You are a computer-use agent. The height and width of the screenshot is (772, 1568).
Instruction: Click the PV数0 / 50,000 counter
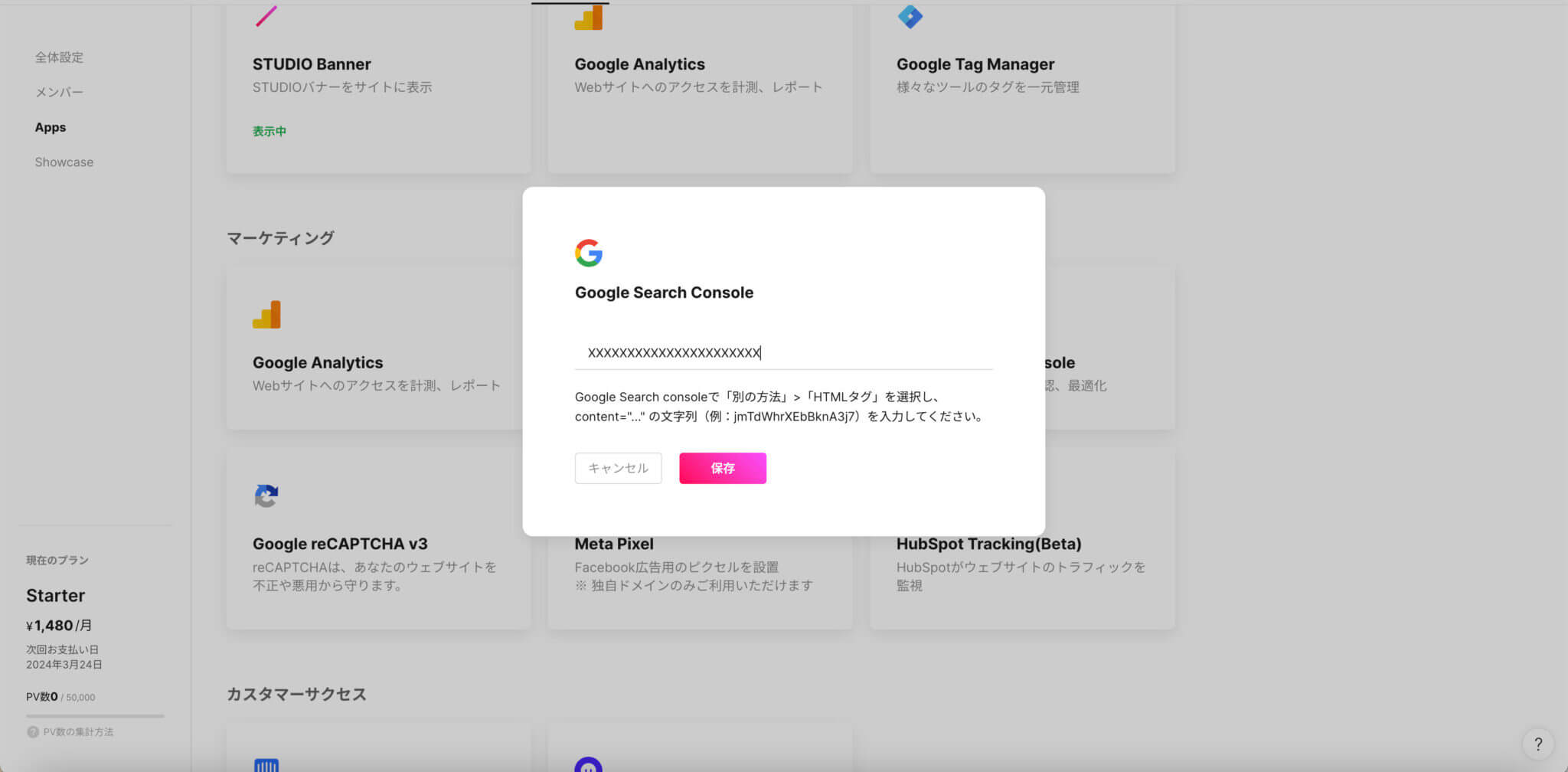(x=60, y=697)
